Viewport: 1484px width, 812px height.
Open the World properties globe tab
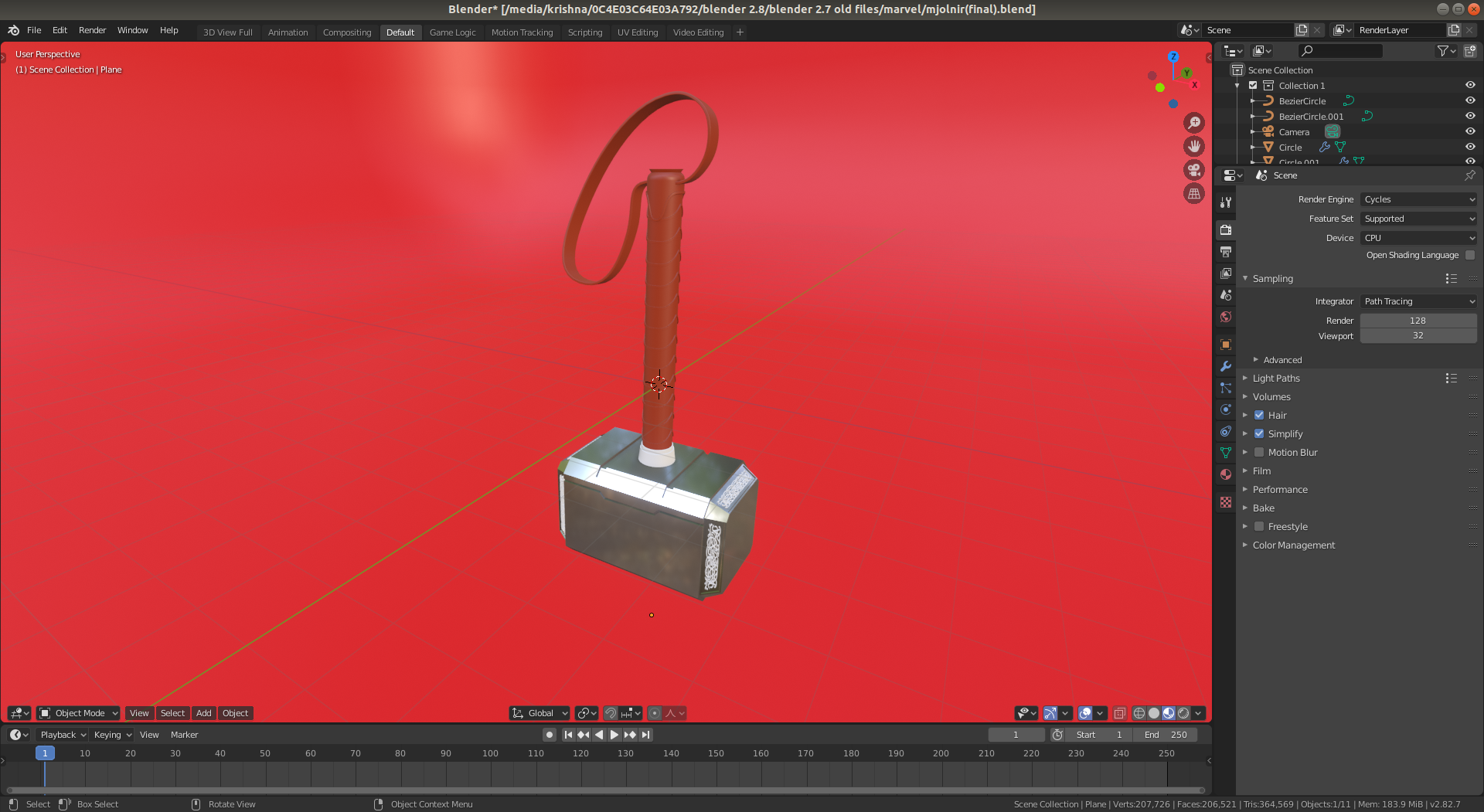tap(1226, 317)
